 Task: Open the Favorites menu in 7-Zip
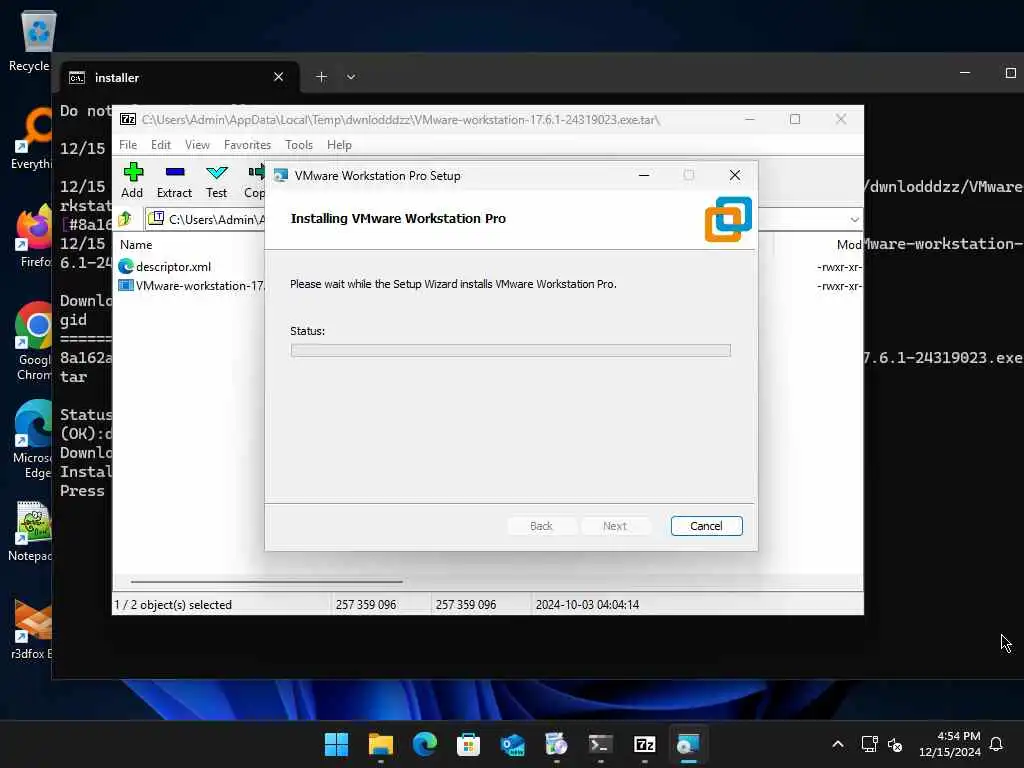(247, 145)
